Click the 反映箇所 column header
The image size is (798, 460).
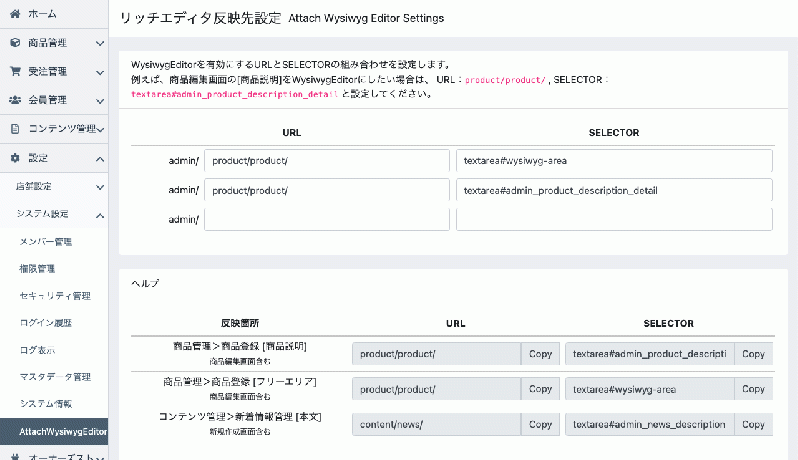(240, 323)
